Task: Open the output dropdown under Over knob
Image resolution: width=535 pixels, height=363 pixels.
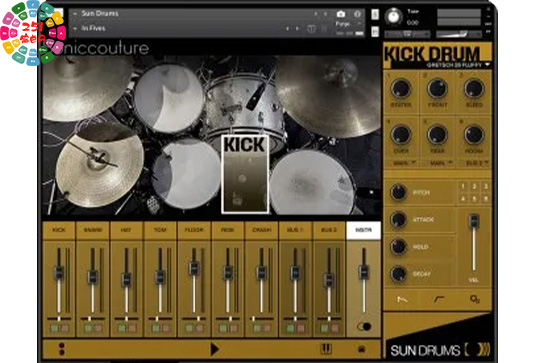Action: tap(404, 163)
